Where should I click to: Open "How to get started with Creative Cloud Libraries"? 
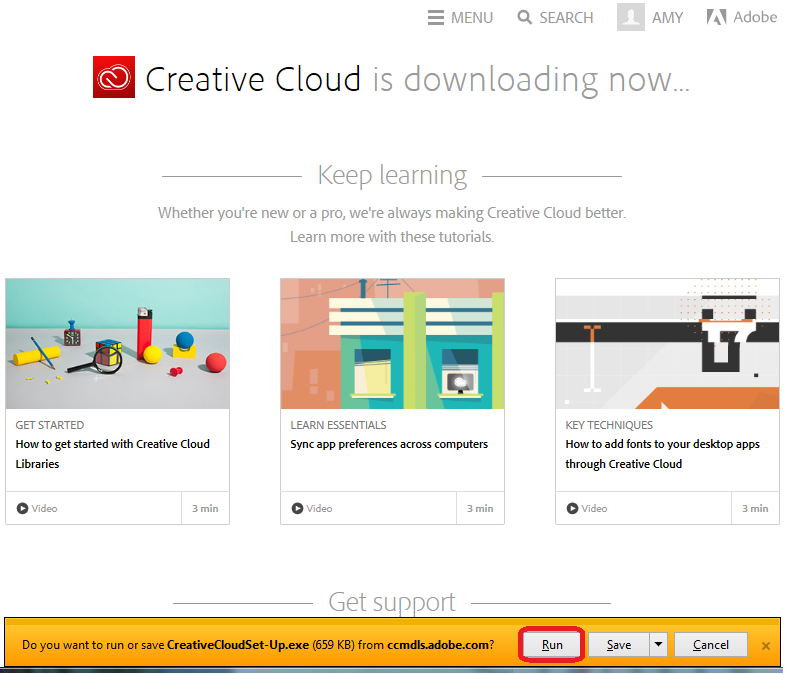(x=112, y=454)
